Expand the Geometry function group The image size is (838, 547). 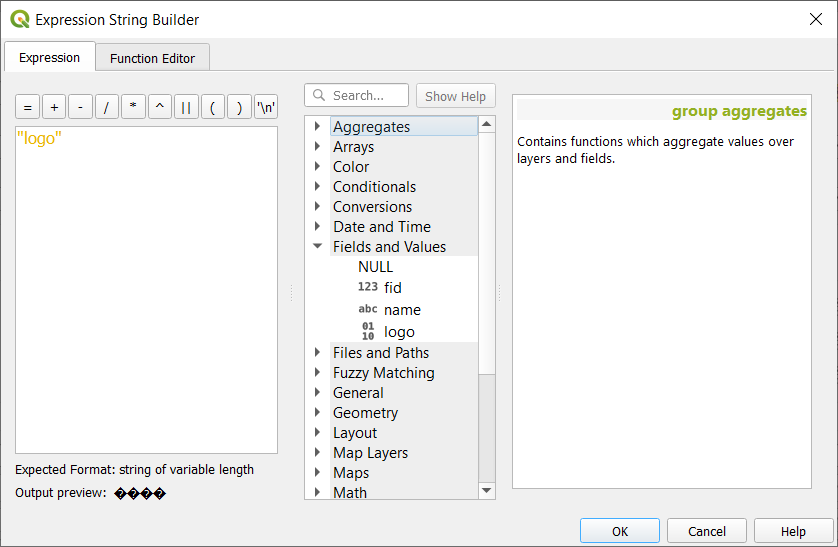(317, 413)
